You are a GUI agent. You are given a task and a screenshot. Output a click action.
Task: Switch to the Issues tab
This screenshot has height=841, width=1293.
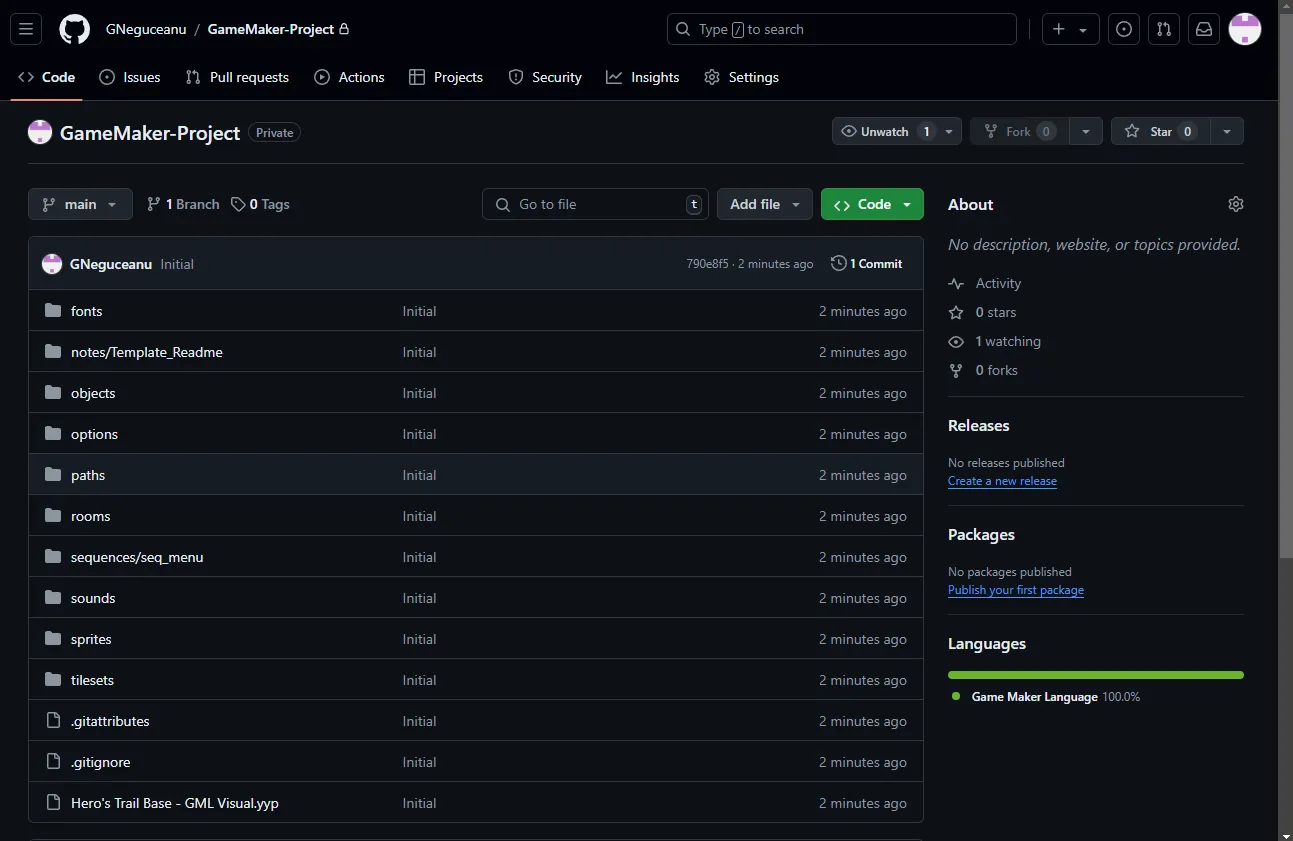pyautogui.click(x=130, y=77)
